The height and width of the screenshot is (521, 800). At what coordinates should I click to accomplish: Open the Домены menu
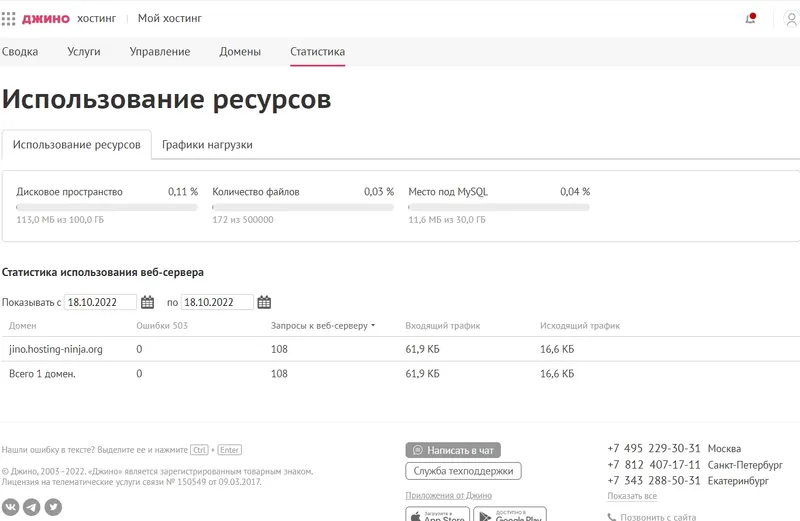tap(240, 52)
